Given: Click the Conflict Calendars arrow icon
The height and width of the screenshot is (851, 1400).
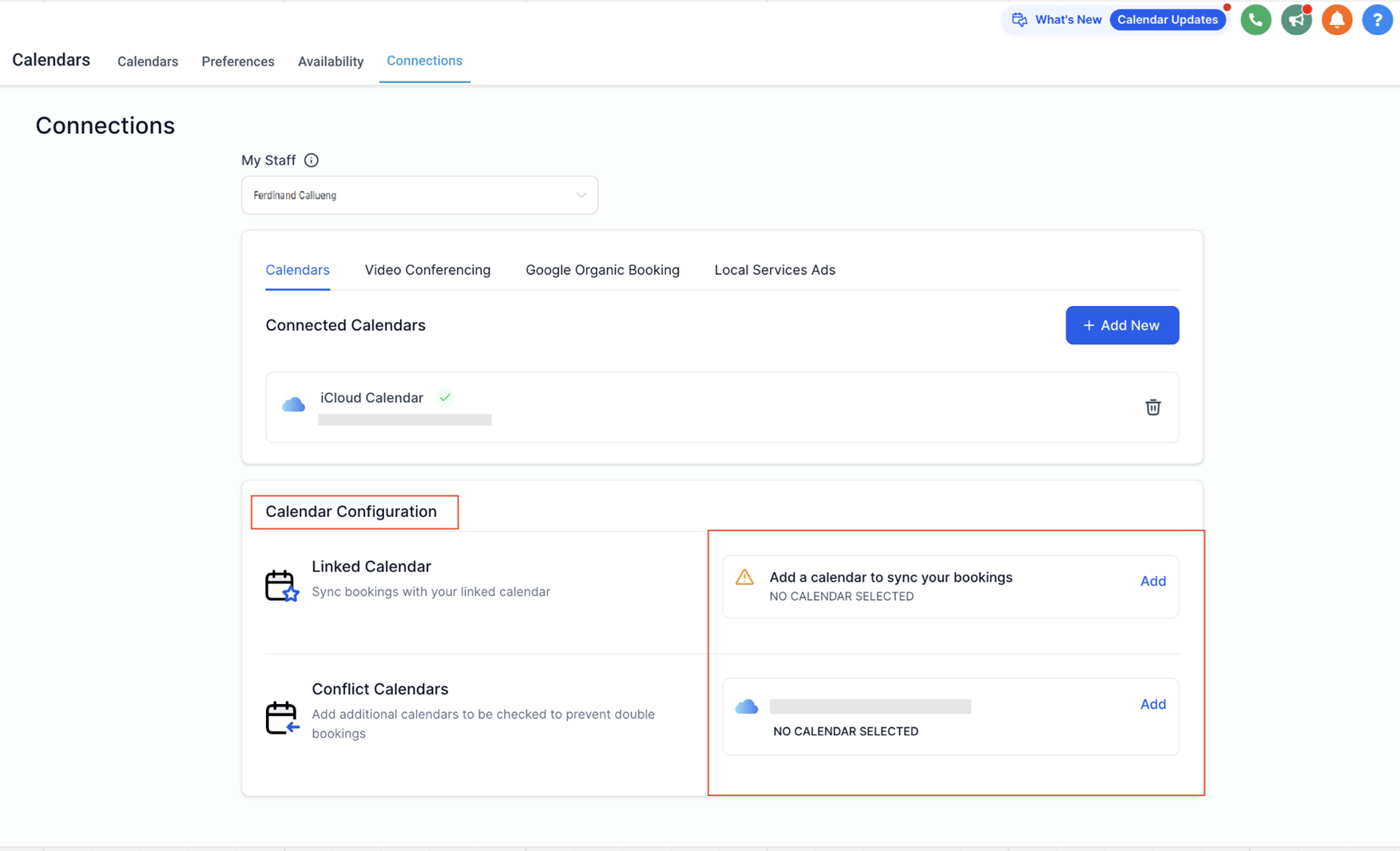Looking at the screenshot, I should coord(281,718).
